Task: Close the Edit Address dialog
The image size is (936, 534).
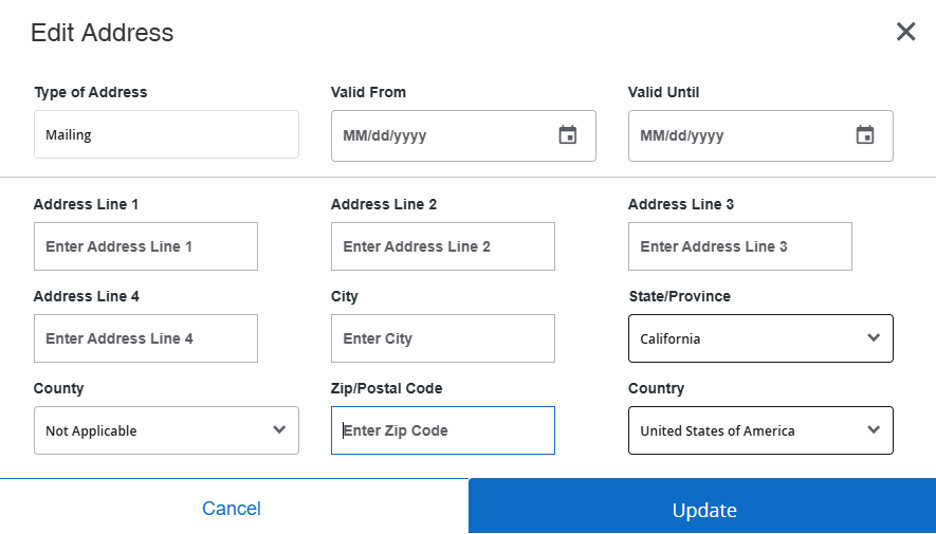Action: 906,32
